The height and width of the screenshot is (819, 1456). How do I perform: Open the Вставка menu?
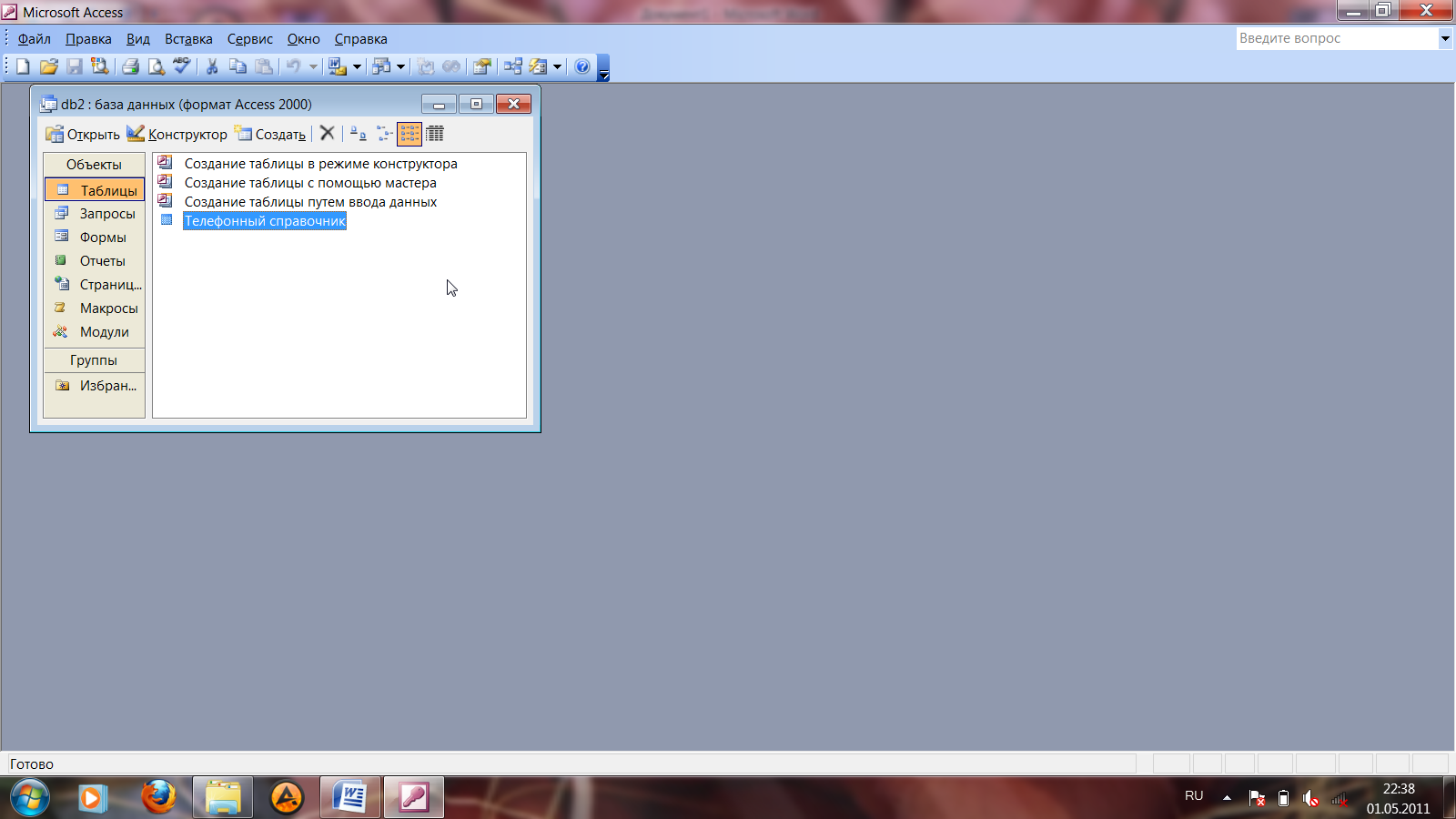click(x=188, y=39)
